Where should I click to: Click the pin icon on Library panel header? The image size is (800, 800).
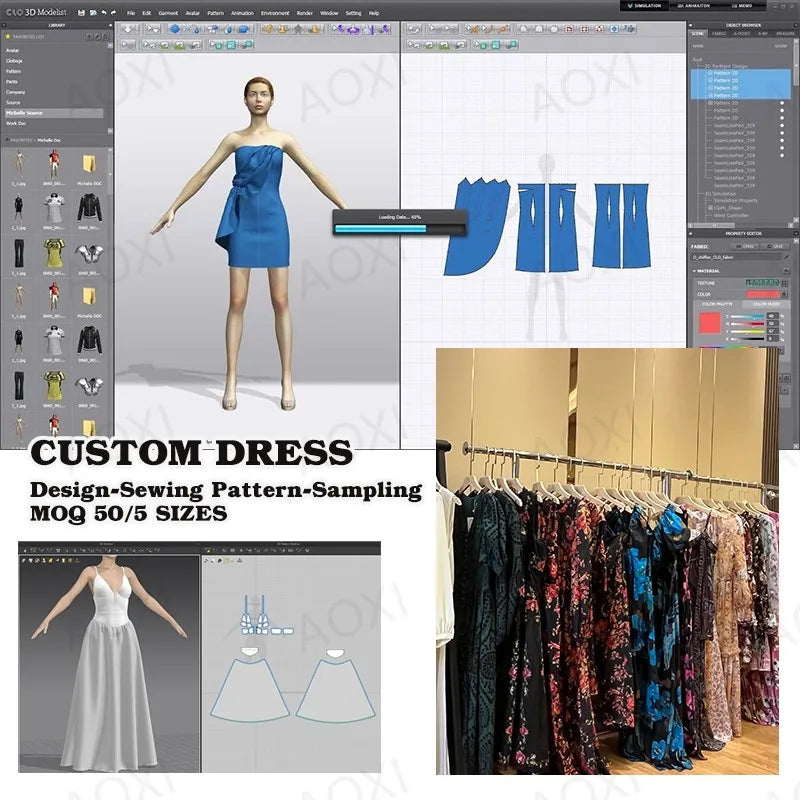[110, 25]
